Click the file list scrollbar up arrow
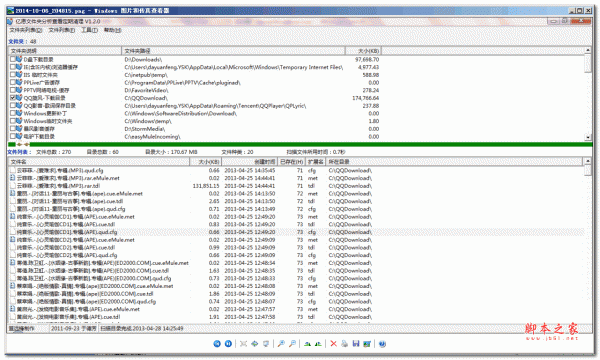This screenshot has height=360, width=600. coord(588,161)
